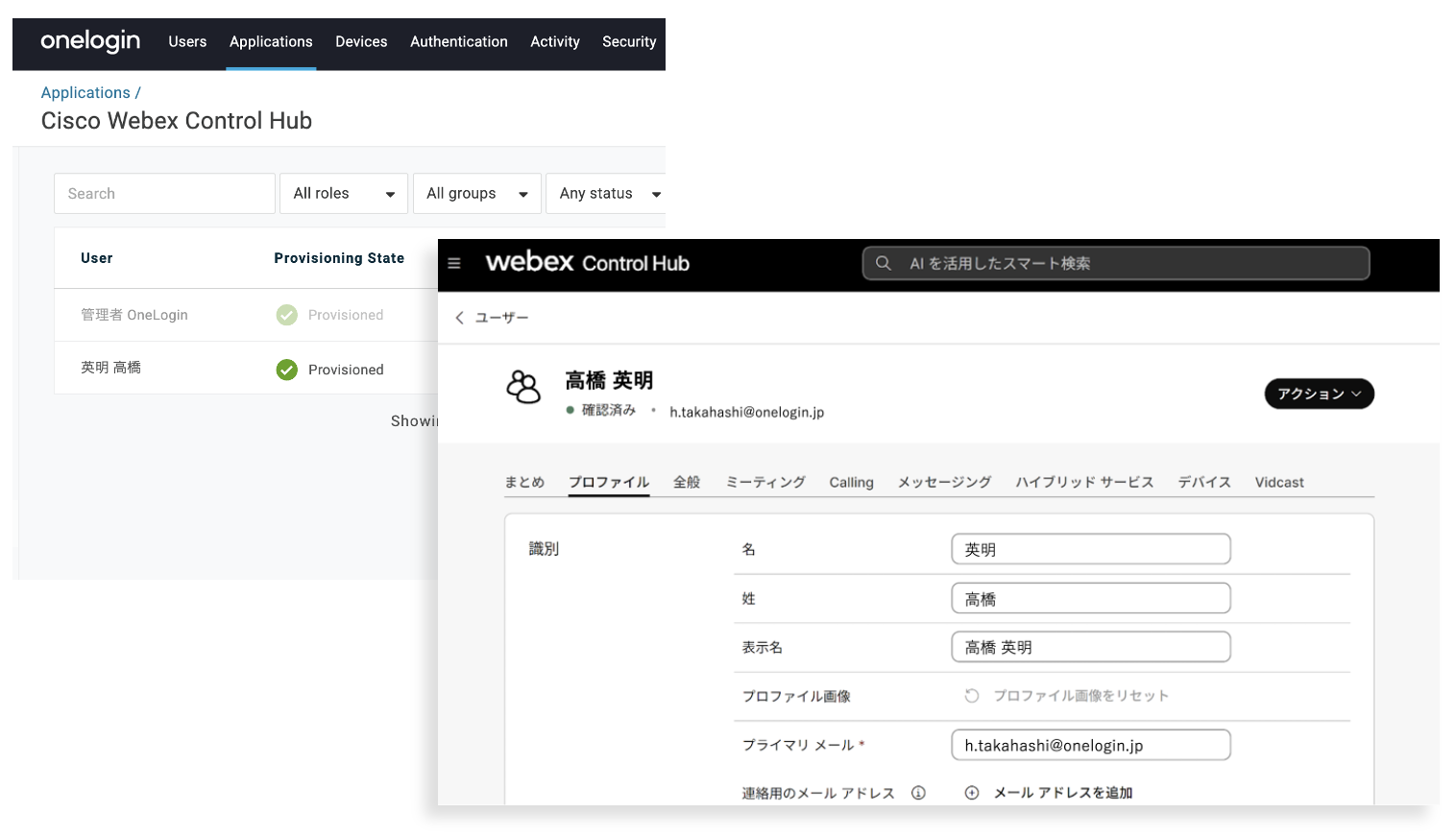
Task: Click the user avatar icon for 高橋 英明
Action: 523,387
